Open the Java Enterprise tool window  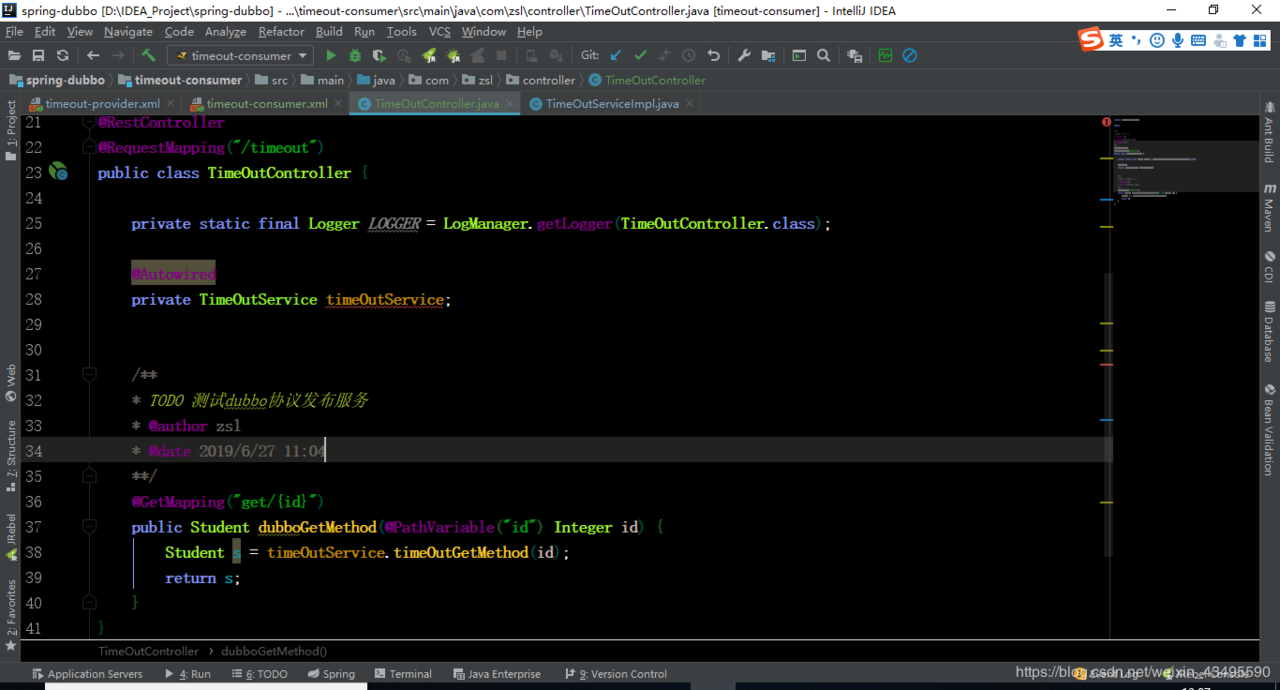pos(497,674)
